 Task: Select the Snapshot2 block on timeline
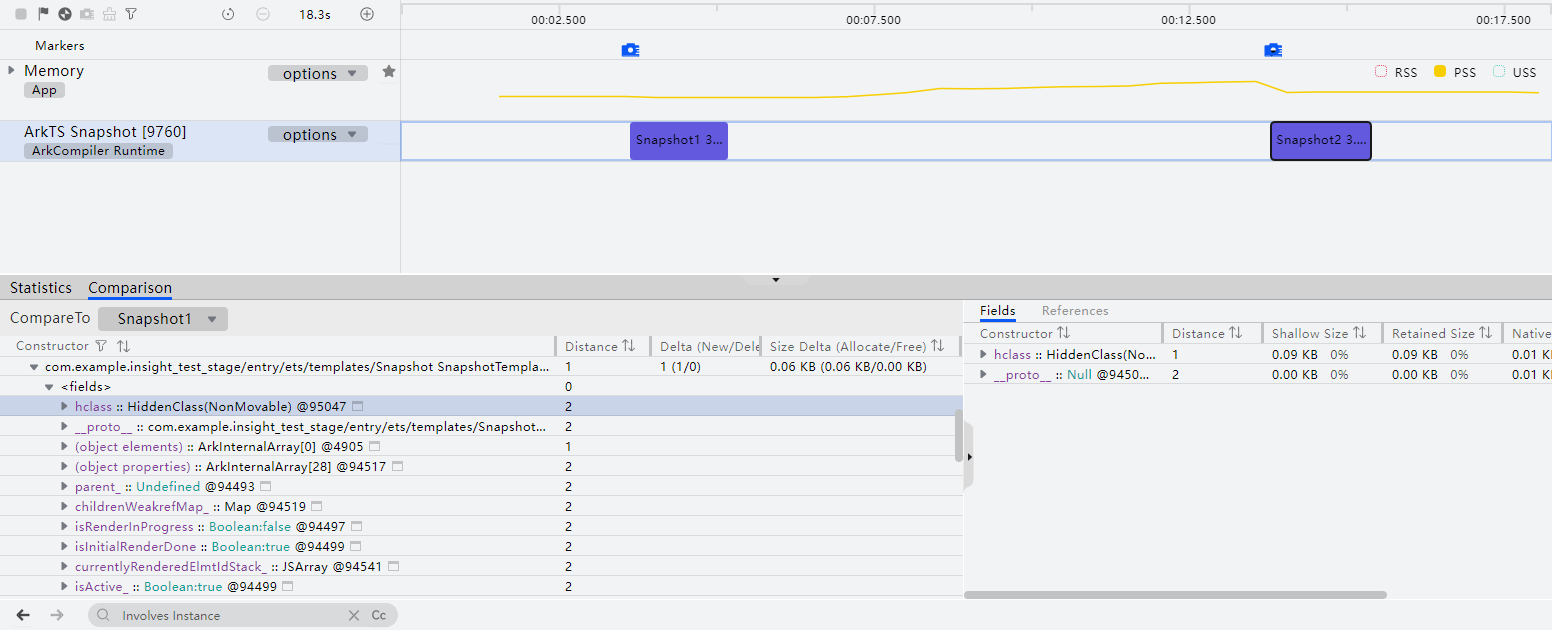coord(1321,140)
